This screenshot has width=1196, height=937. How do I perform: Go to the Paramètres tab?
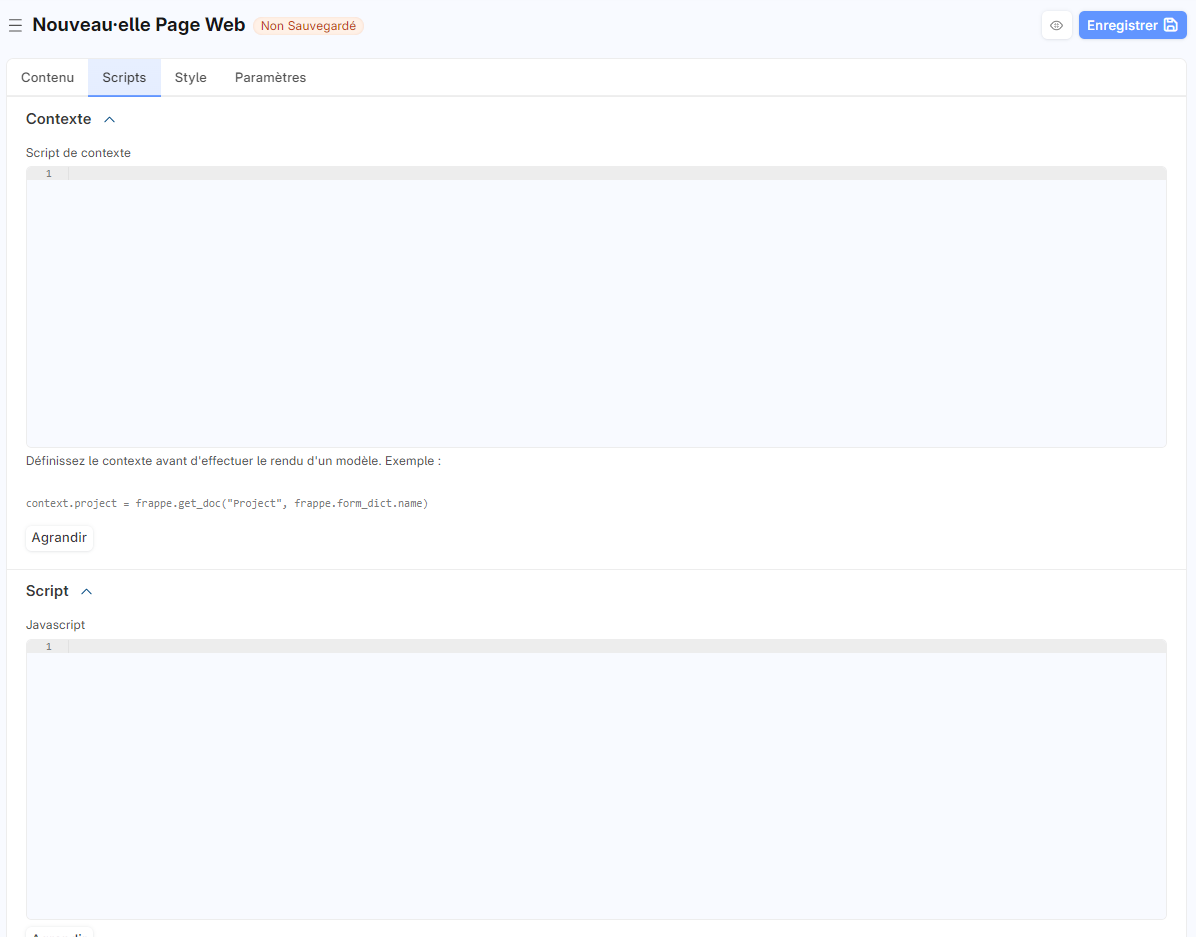[x=270, y=77]
